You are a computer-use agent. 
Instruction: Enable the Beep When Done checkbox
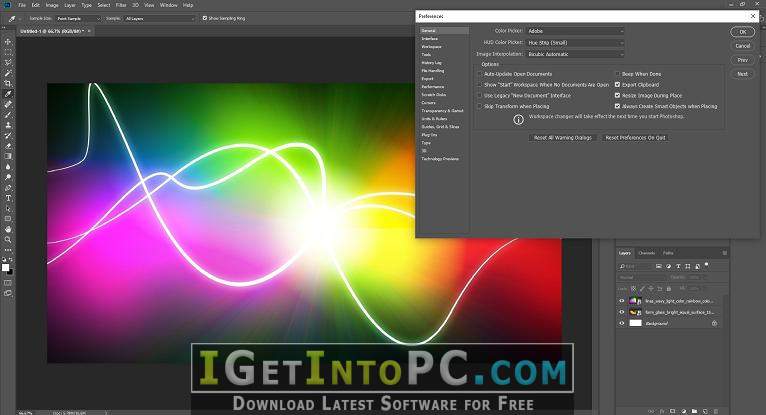[617, 74]
